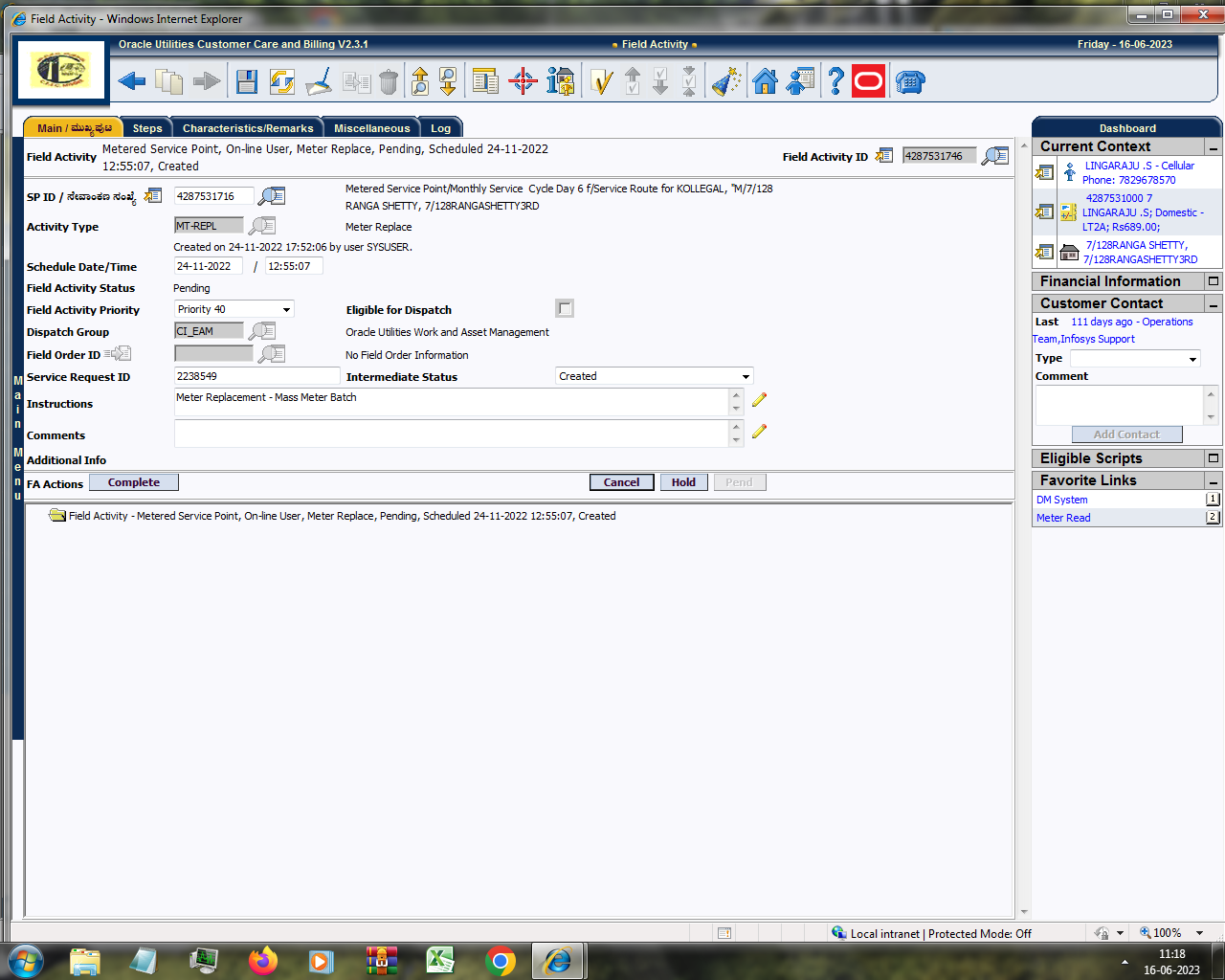Click Next Item down-arrow magnifier icon
Viewport: 1225px width, 980px height.
pyautogui.click(x=448, y=82)
